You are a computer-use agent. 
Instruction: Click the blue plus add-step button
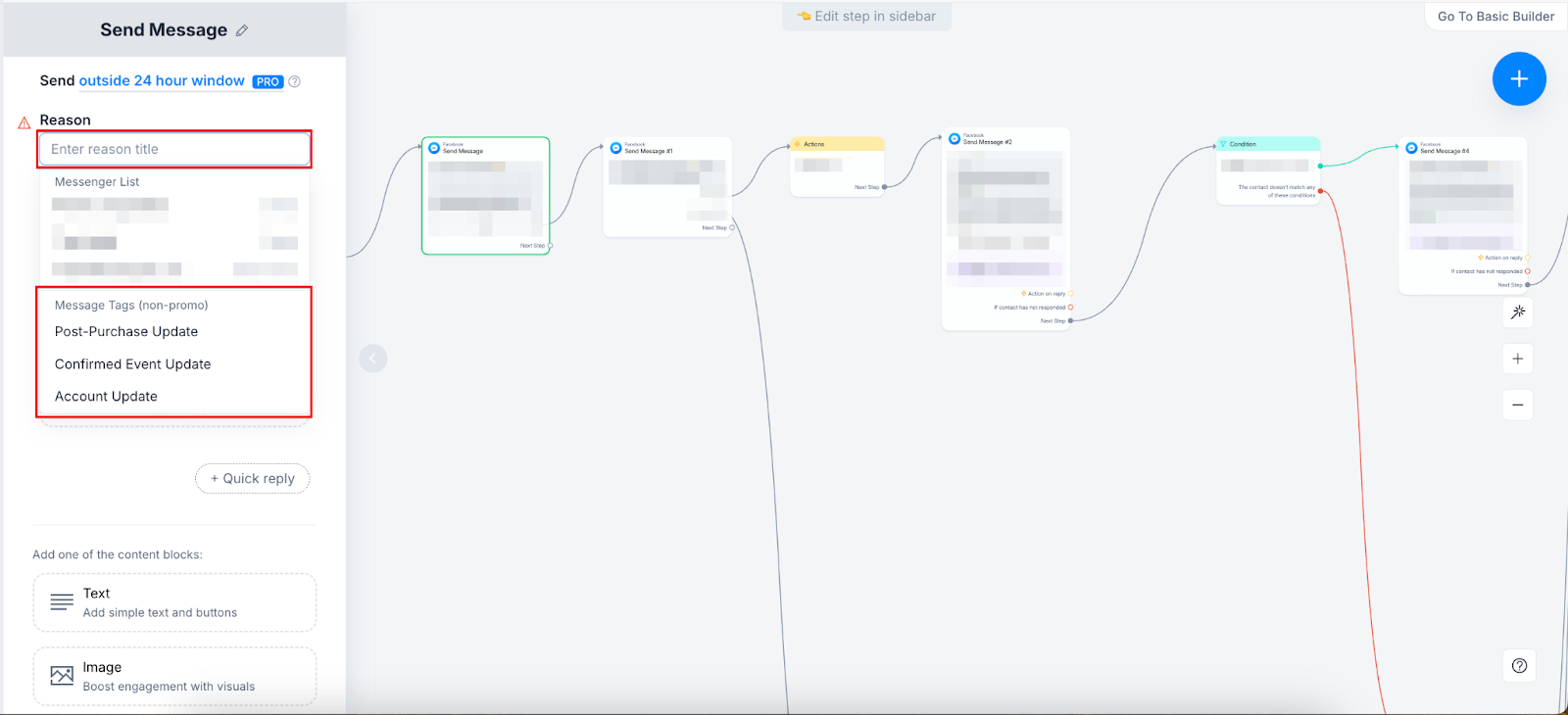coord(1518,79)
